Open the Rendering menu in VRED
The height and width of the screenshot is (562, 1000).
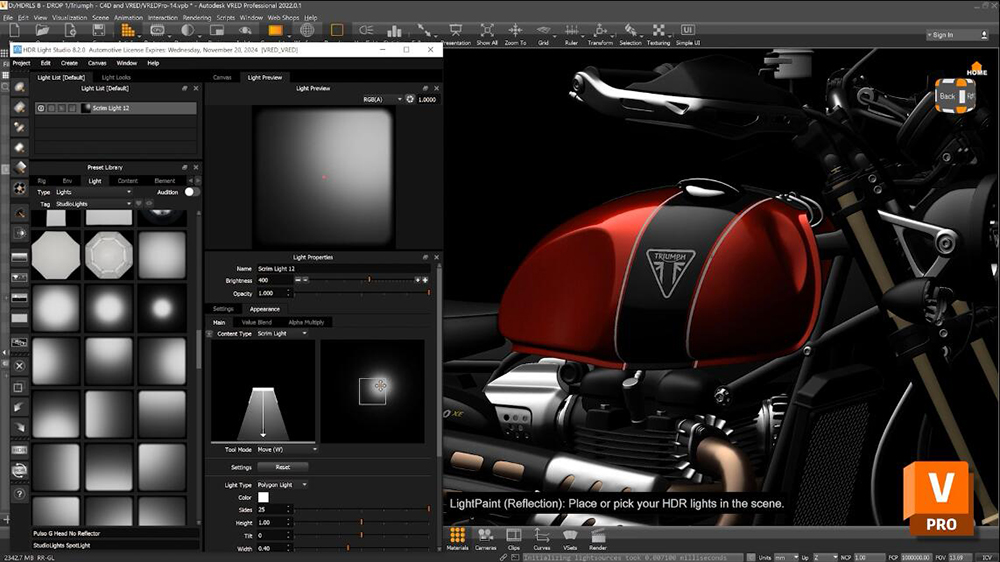pos(196,18)
